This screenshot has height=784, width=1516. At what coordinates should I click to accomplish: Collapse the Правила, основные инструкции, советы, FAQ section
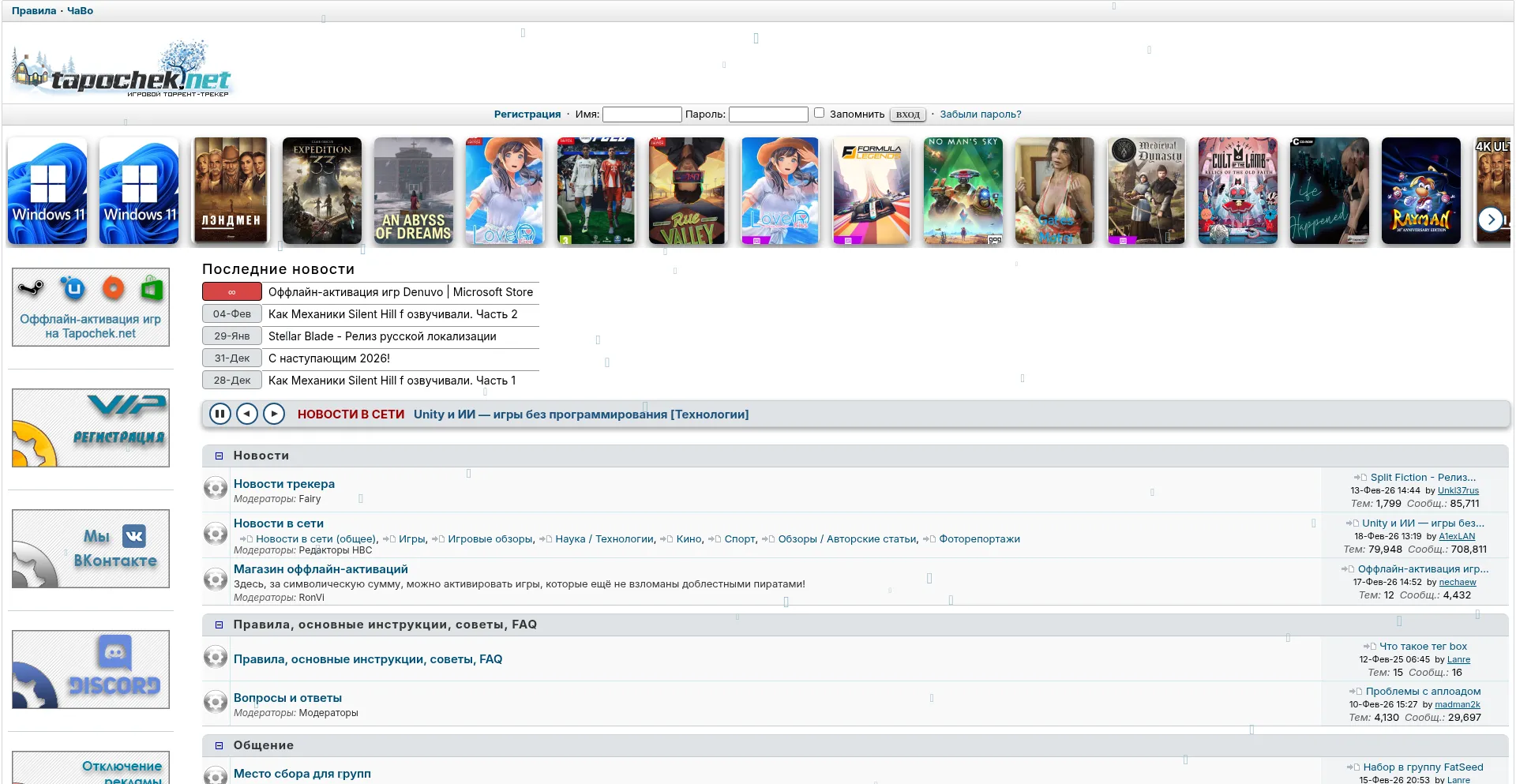[x=220, y=625]
